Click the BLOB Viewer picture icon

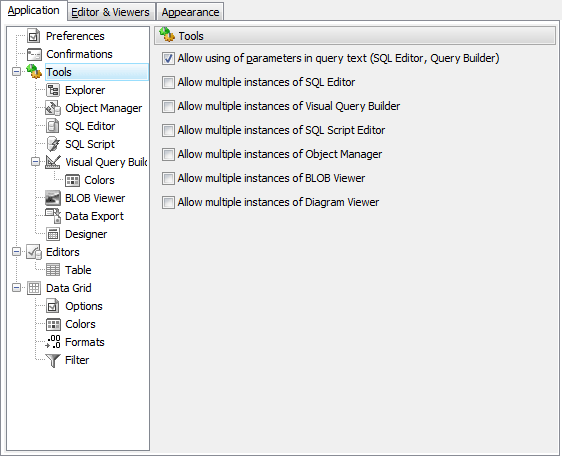pos(53,198)
